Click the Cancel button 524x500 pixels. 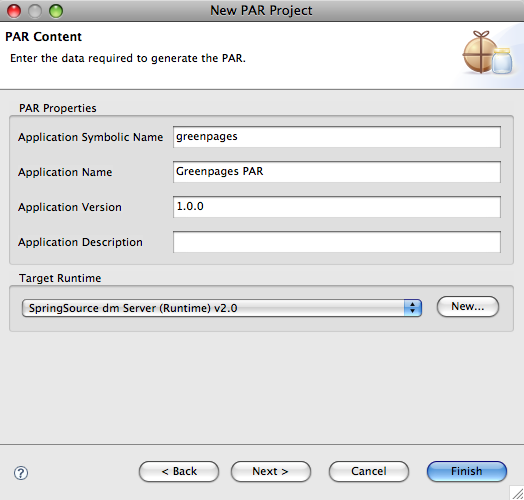tap(369, 471)
